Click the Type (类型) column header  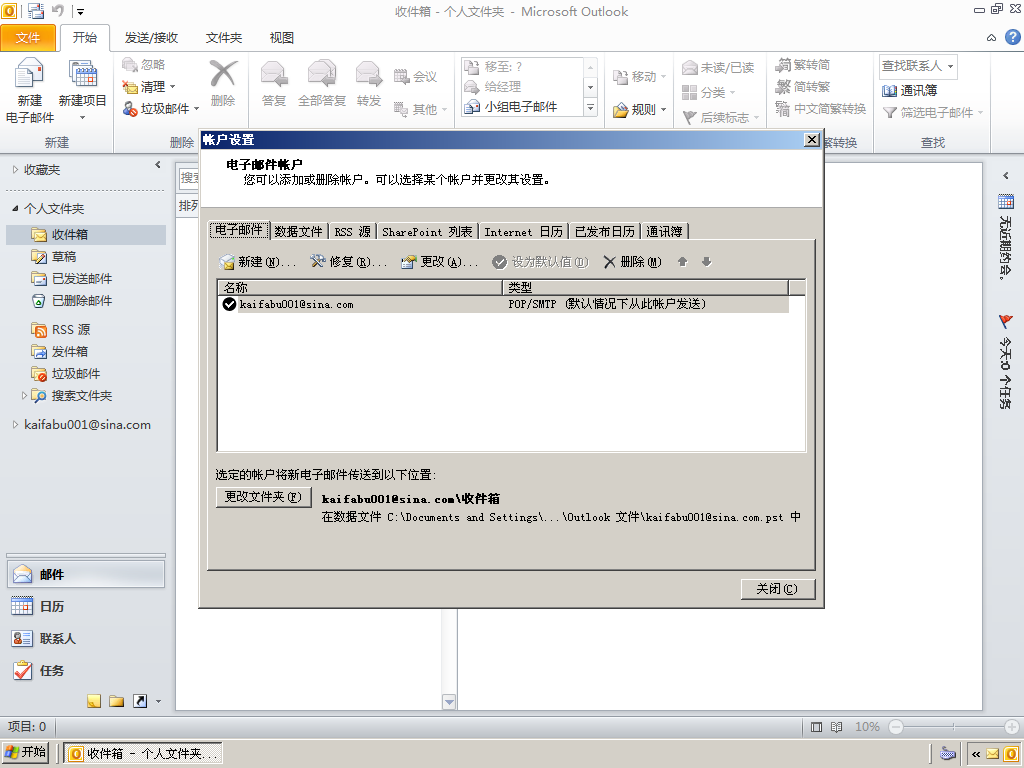pyautogui.click(x=645, y=287)
